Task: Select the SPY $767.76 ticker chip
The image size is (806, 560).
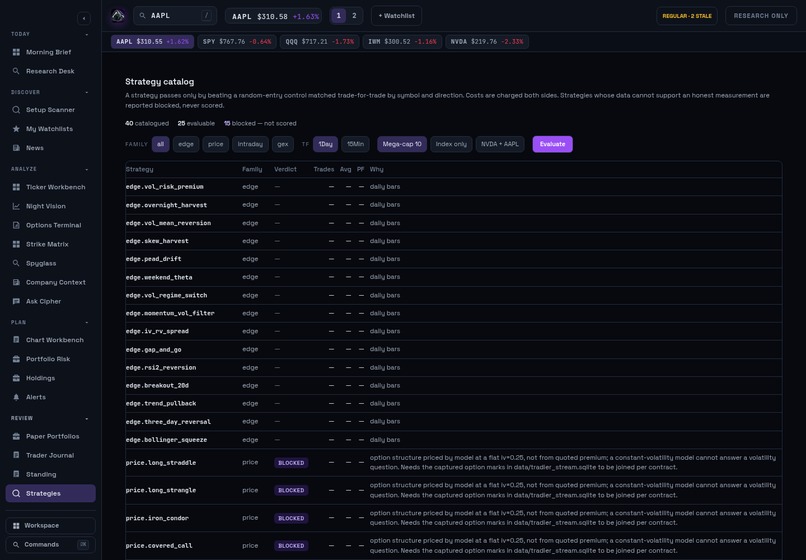Action: tap(237, 42)
